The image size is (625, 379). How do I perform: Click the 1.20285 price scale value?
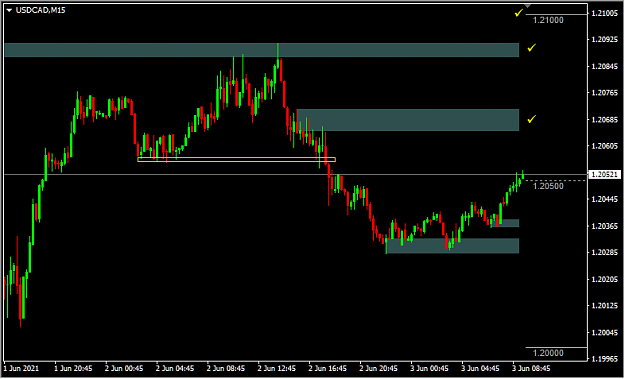click(605, 252)
